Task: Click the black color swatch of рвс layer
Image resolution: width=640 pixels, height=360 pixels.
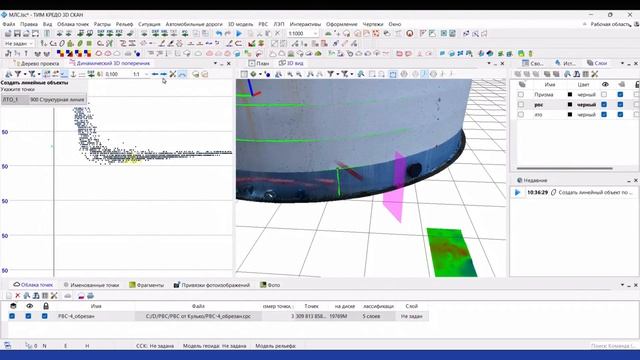Action: point(570,105)
